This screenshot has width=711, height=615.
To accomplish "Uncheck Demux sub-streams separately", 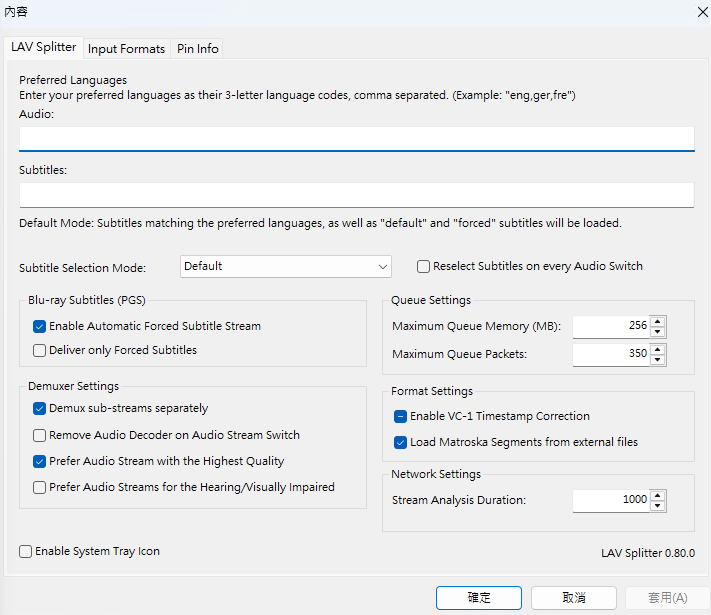I will (x=40, y=408).
